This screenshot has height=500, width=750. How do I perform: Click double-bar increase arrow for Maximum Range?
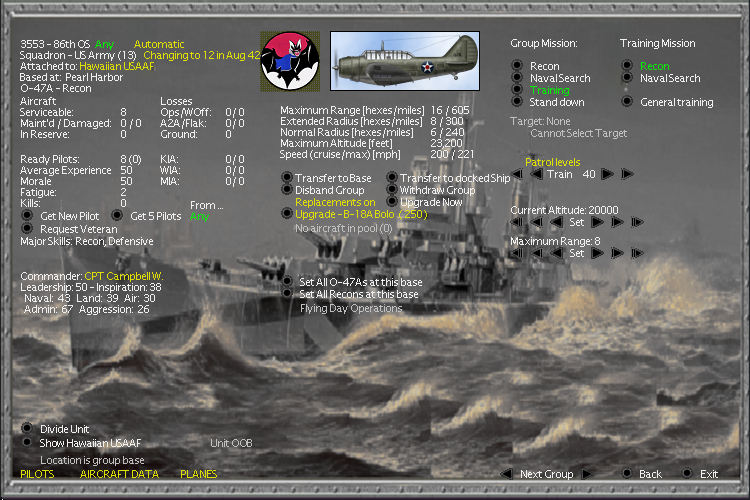(x=638, y=253)
